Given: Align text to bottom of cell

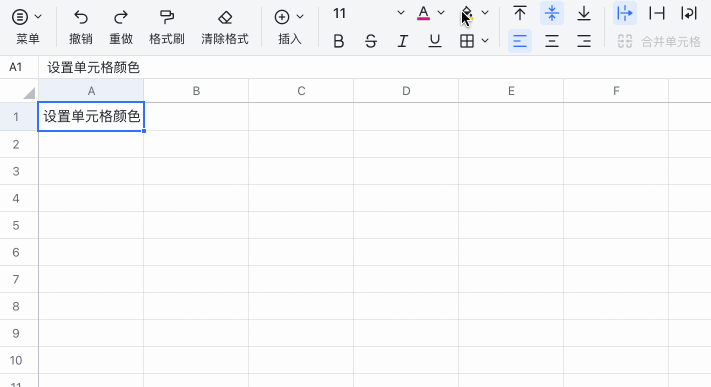Looking at the screenshot, I should point(584,13).
